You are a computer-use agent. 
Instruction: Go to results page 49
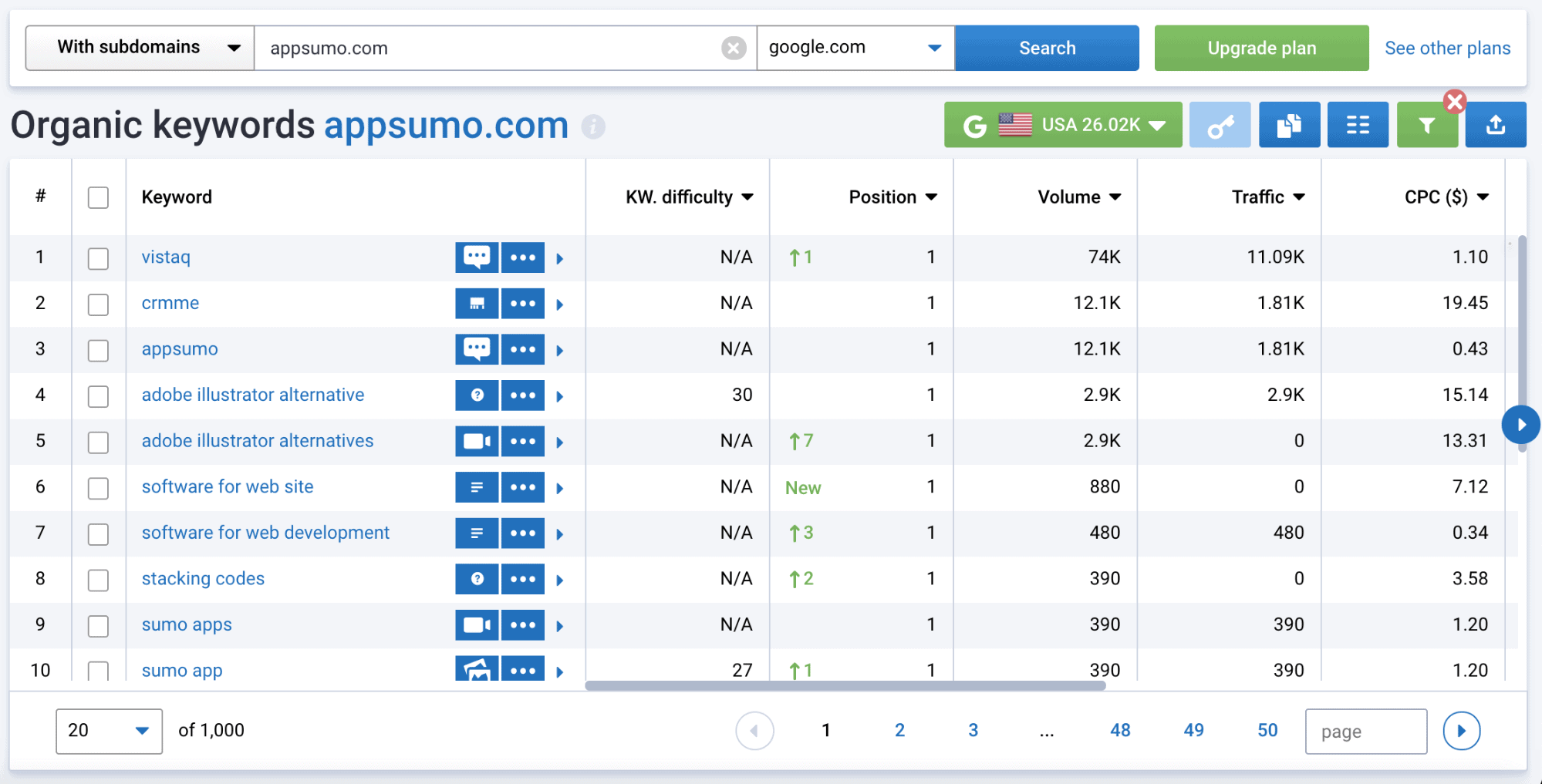pyautogui.click(x=1193, y=730)
